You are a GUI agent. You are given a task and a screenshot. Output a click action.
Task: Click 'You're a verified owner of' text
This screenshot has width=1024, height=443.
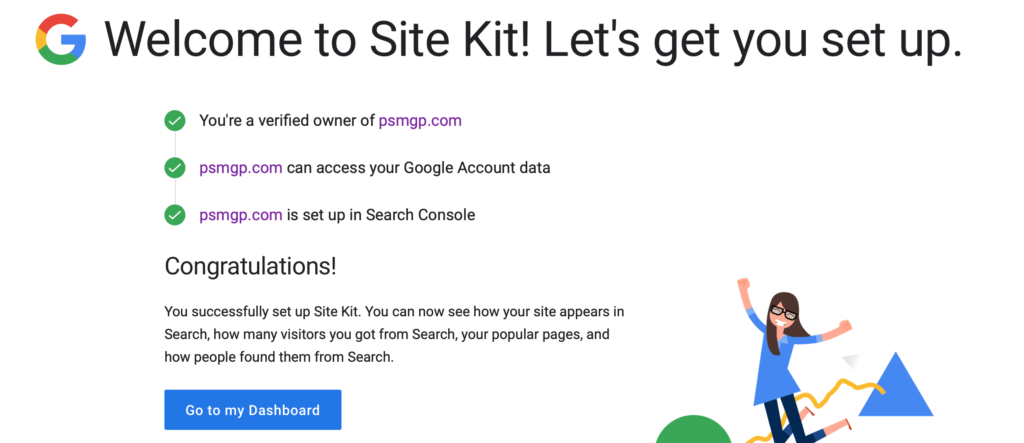(287, 120)
